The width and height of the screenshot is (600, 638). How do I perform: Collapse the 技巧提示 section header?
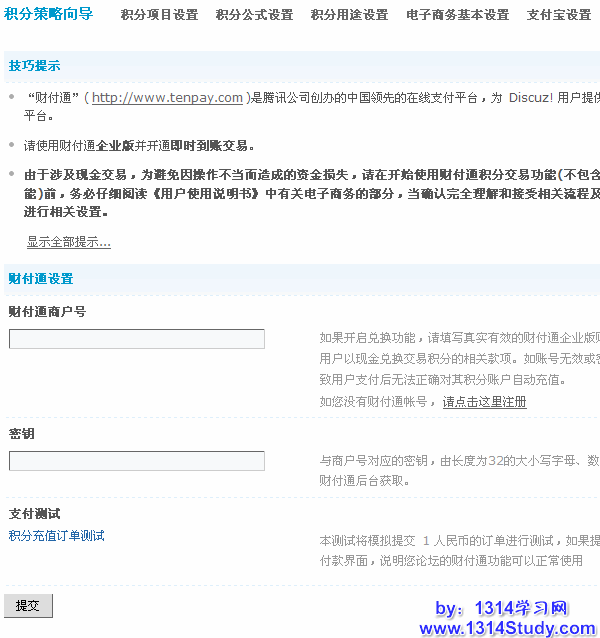(x=35, y=66)
